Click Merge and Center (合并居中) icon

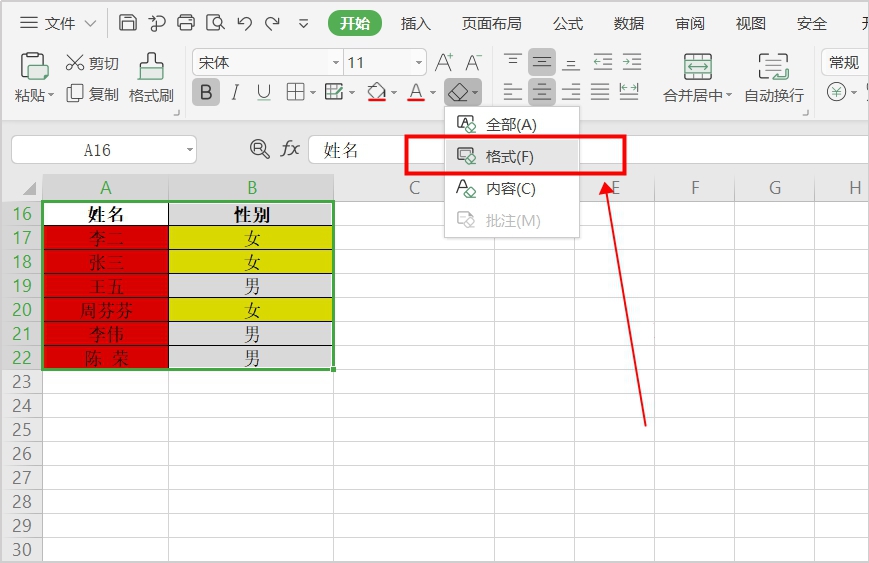698,67
